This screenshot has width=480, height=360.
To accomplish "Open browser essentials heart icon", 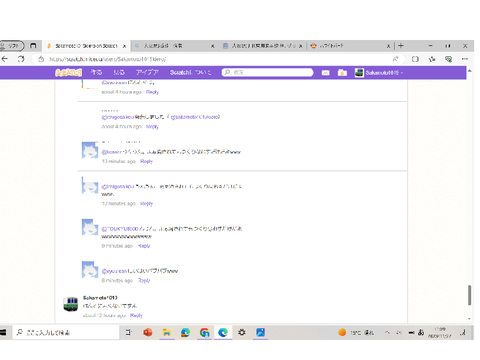I will (x=449, y=59).
